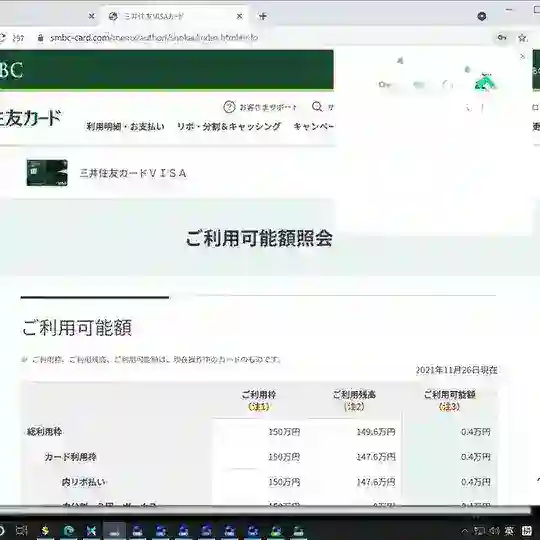Close the first browser tab
This screenshot has height=540, width=540.
coord(92,16)
